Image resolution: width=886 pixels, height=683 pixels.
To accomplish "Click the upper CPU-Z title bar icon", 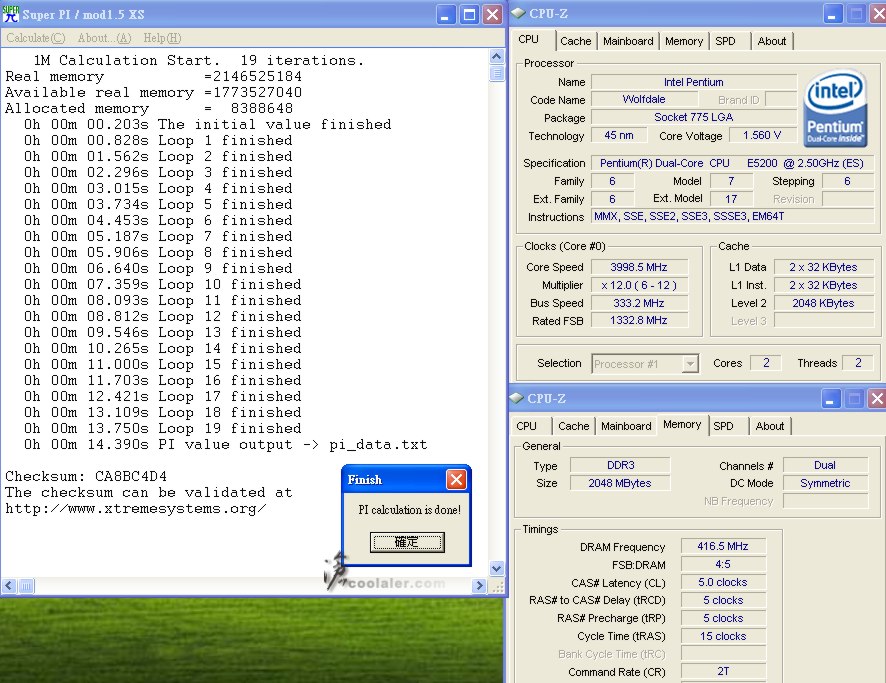I will [518, 14].
